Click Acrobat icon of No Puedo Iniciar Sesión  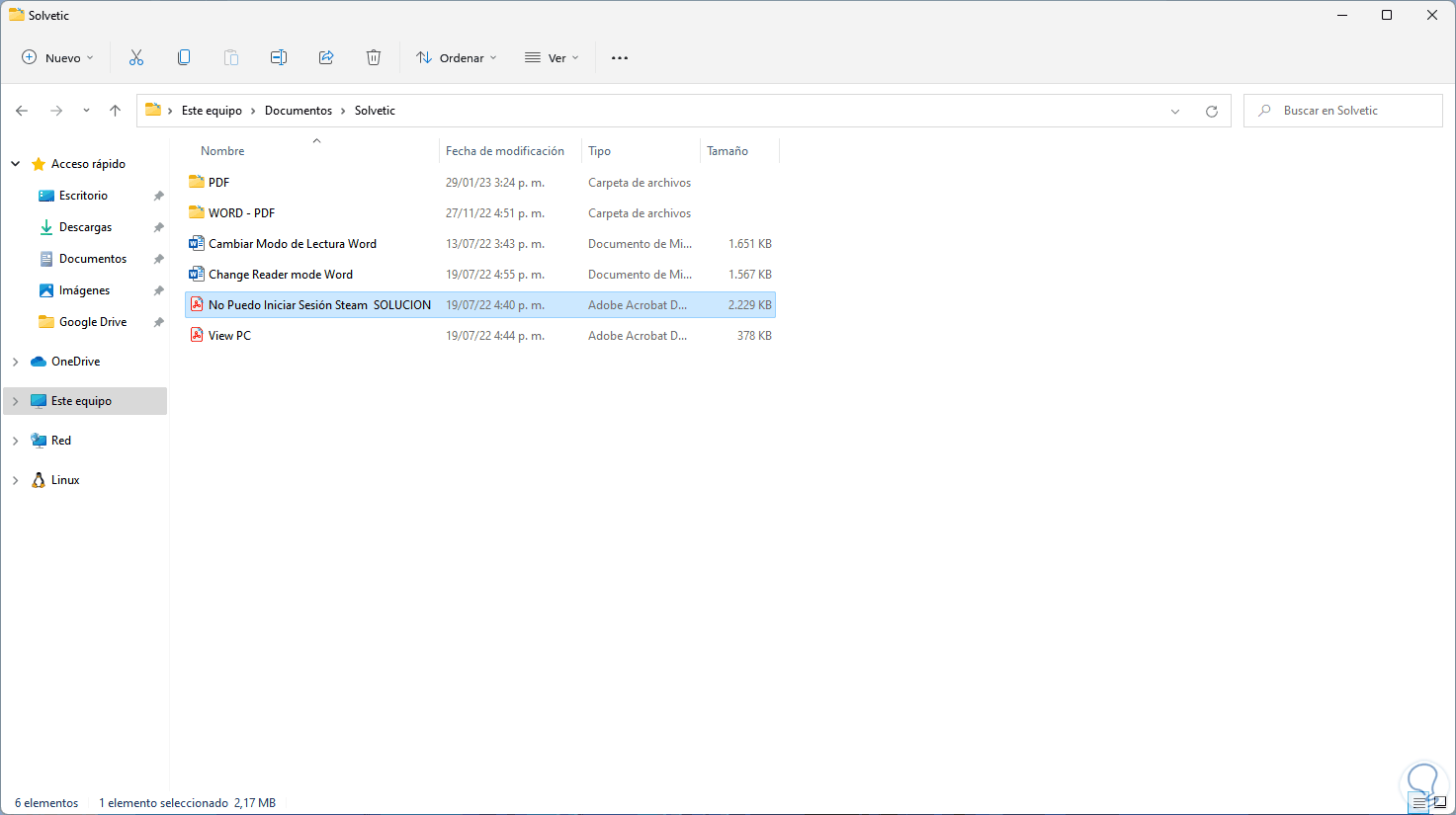point(197,304)
